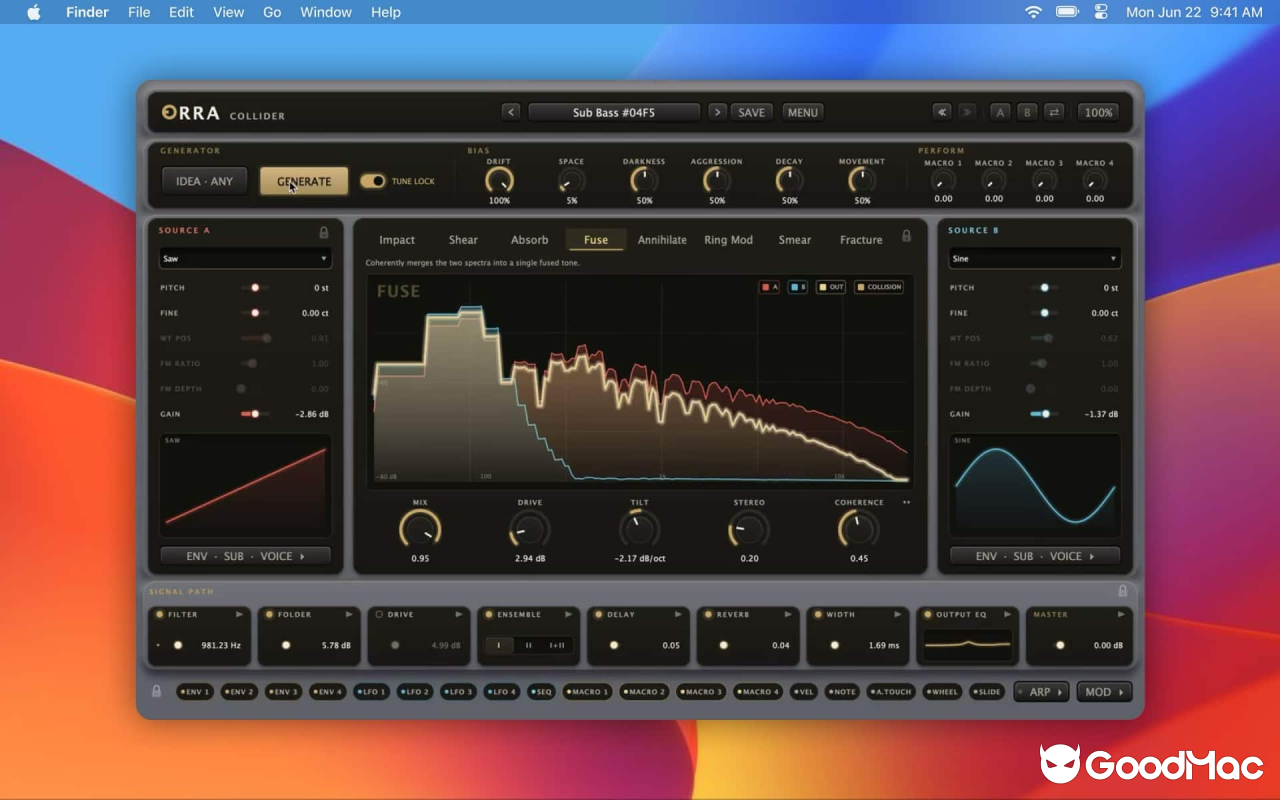Click the LFO 1 modulation source
Screen dimensions: 1280x800
[x=372, y=691]
